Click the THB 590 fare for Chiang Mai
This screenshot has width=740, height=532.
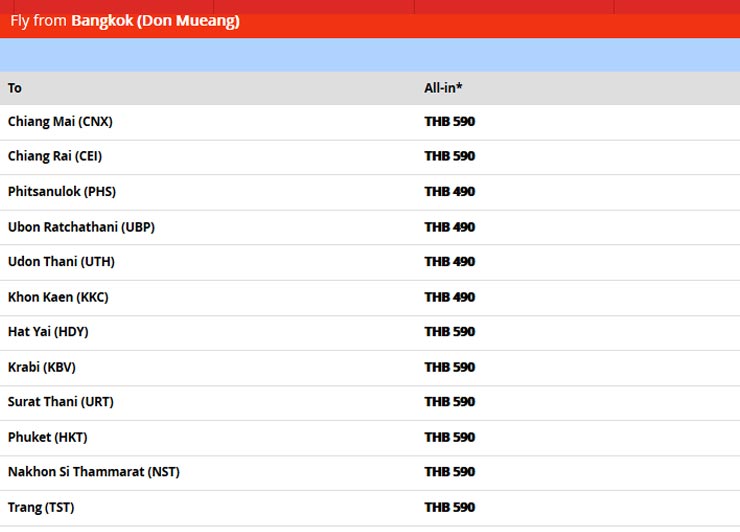[x=449, y=122]
